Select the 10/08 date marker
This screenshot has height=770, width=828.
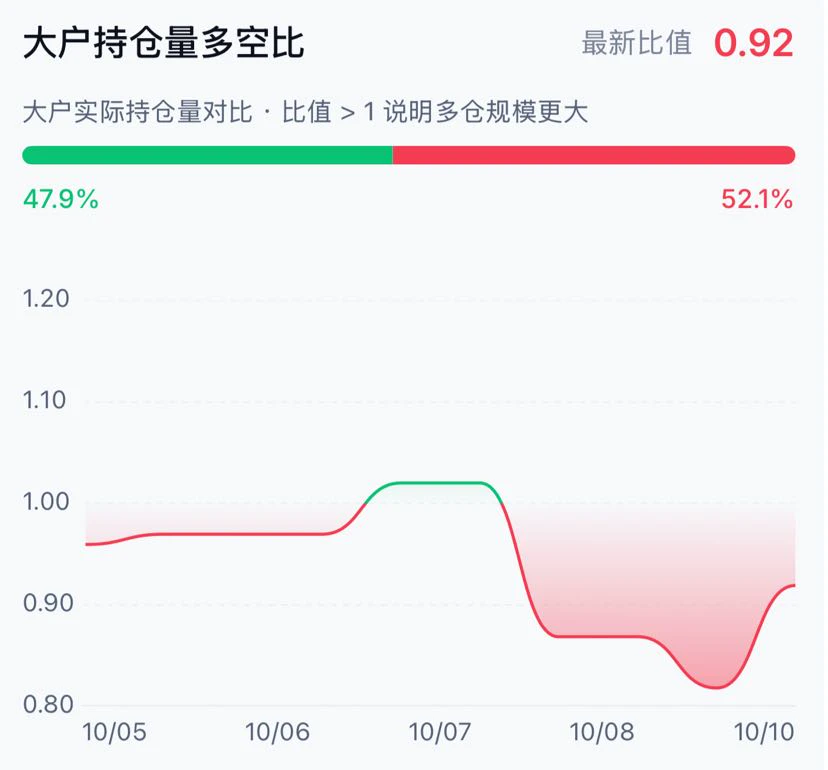[x=601, y=733]
